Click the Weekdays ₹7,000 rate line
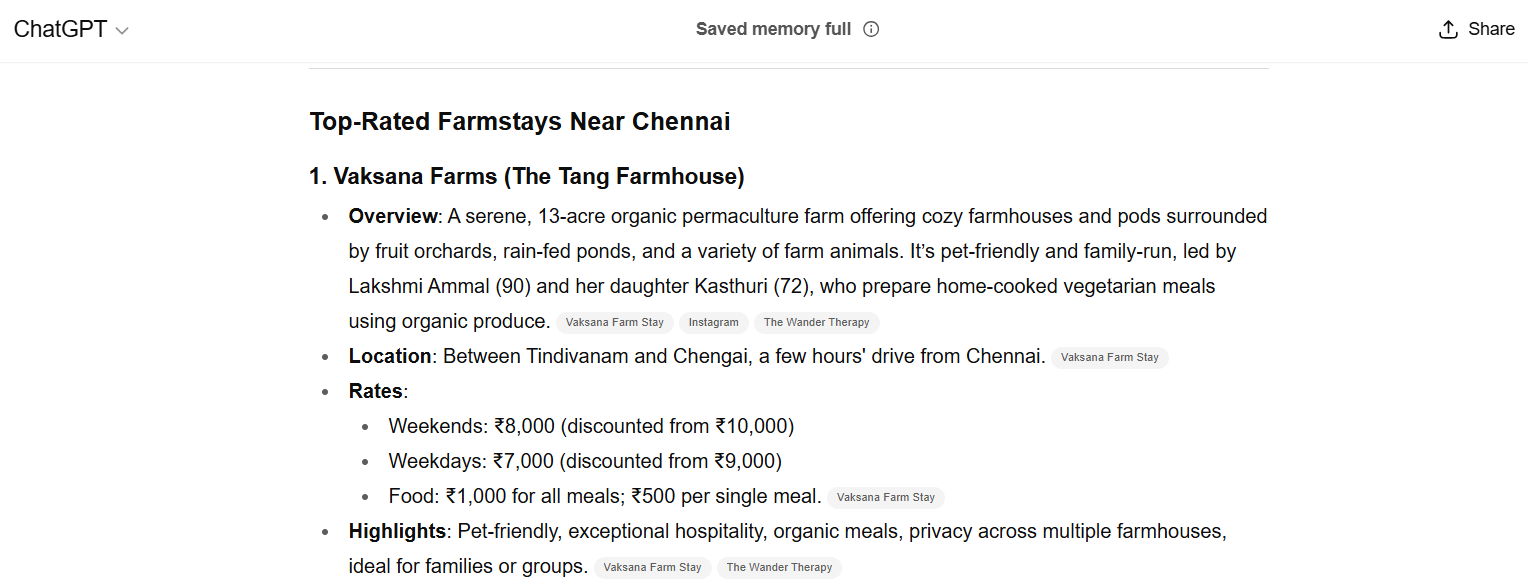Image resolution: width=1528 pixels, height=588 pixels. (584, 461)
